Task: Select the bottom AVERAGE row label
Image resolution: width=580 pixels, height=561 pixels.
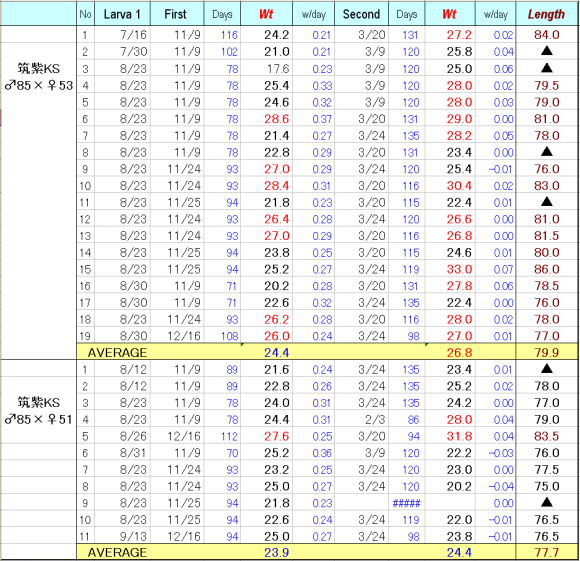Action: [x=117, y=552]
